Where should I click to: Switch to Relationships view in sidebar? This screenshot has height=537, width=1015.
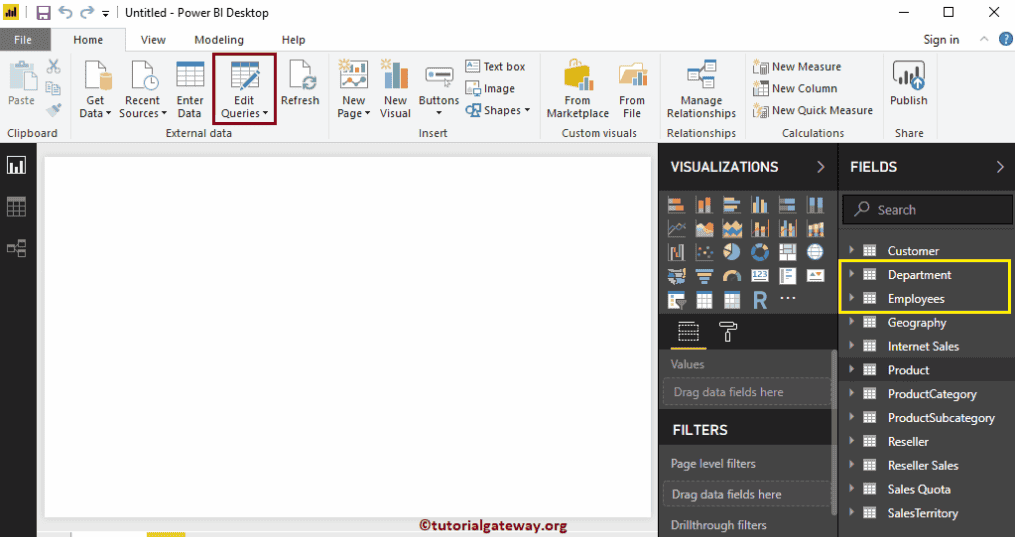point(16,248)
